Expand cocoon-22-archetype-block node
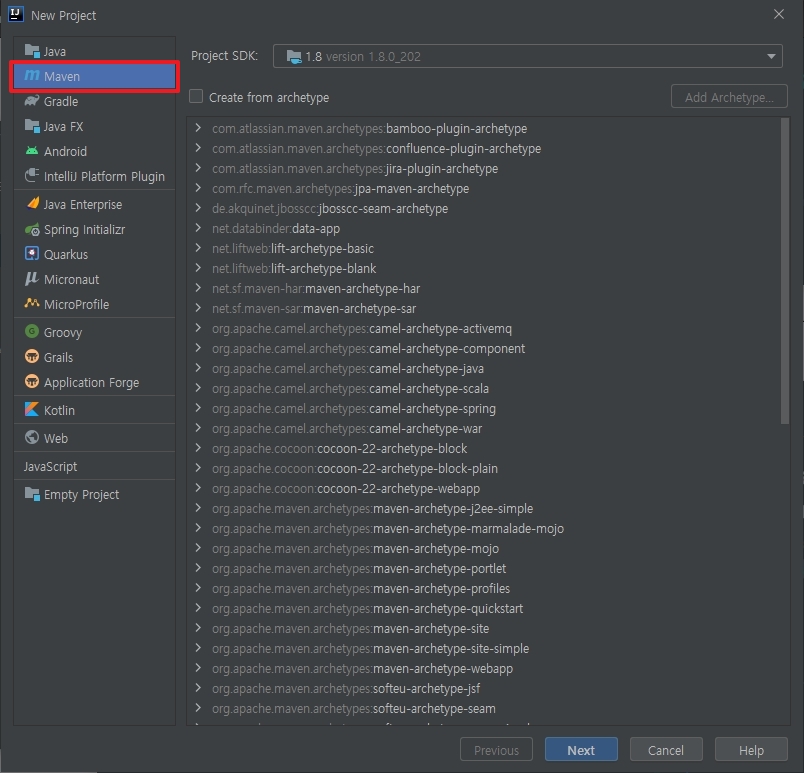This screenshot has width=804, height=773. pyautogui.click(x=198, y=447)
